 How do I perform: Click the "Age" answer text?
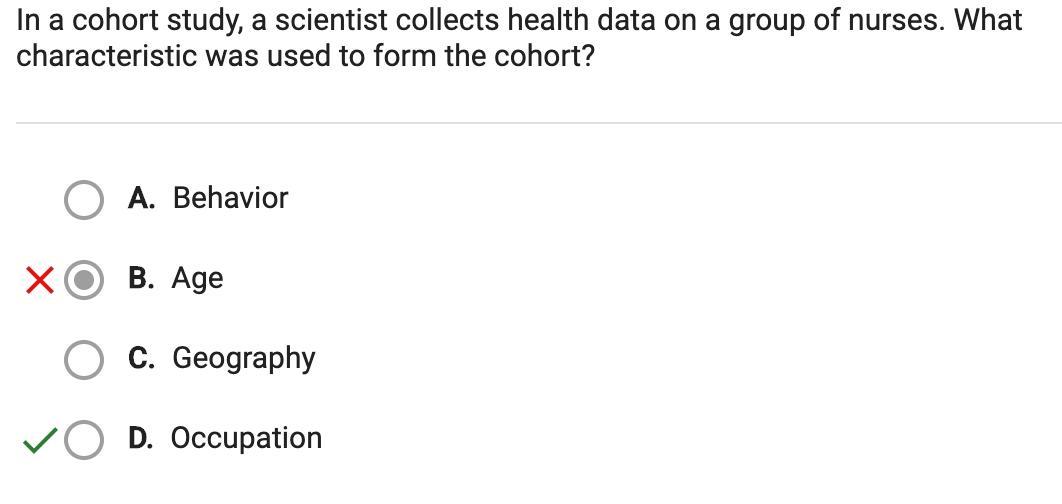(197, 279)
